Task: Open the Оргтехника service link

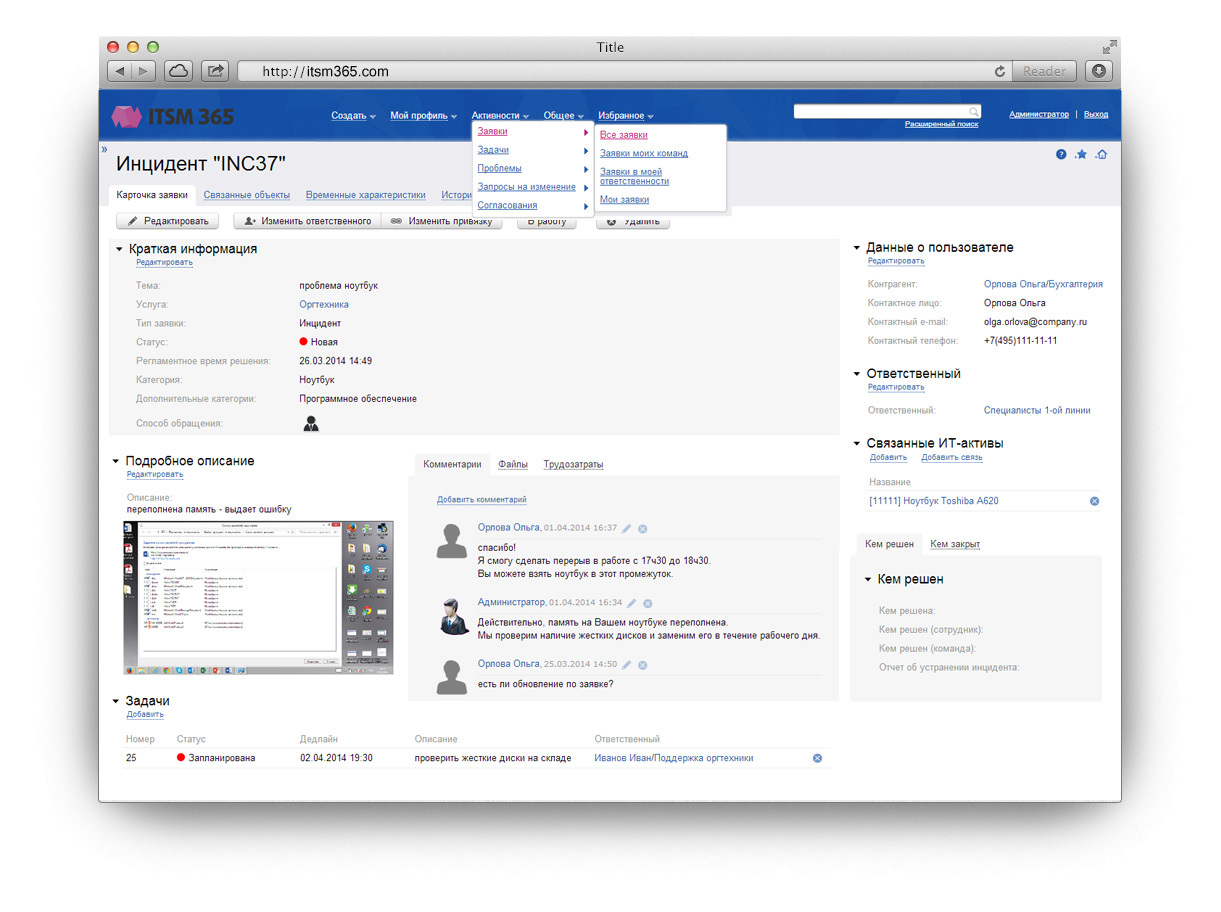Action: (324, 304)
